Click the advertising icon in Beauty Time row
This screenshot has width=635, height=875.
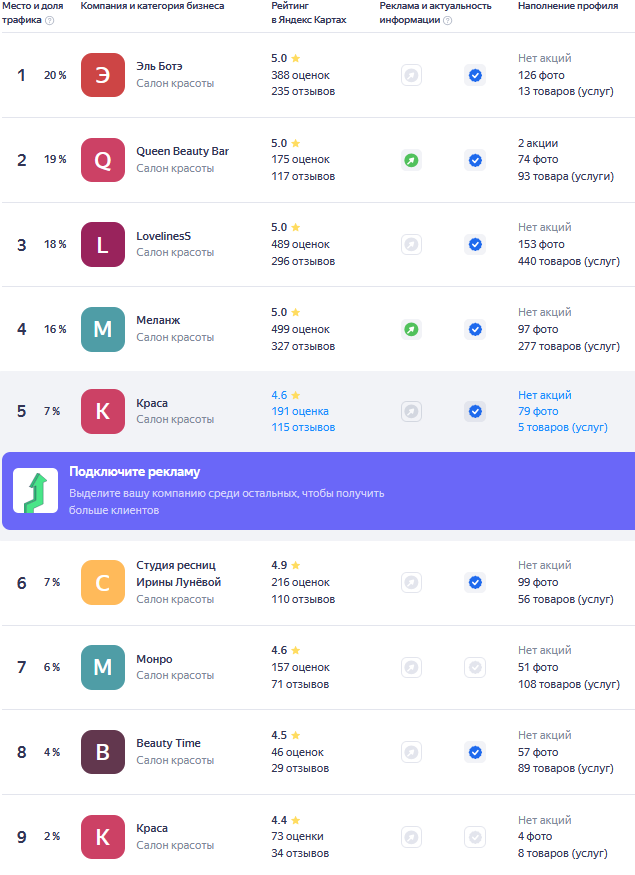click(411, 752)
